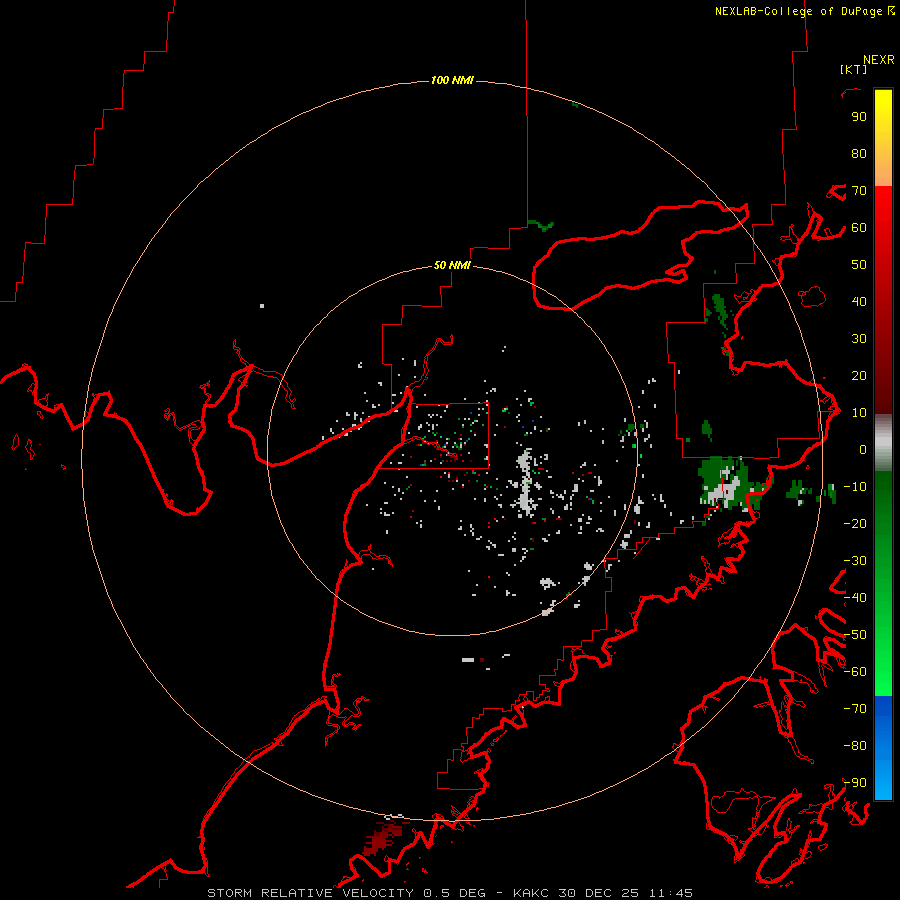The image size is (900, 900).
Task: Click the -60 value on velocity scale
Action: click(855, 672)
